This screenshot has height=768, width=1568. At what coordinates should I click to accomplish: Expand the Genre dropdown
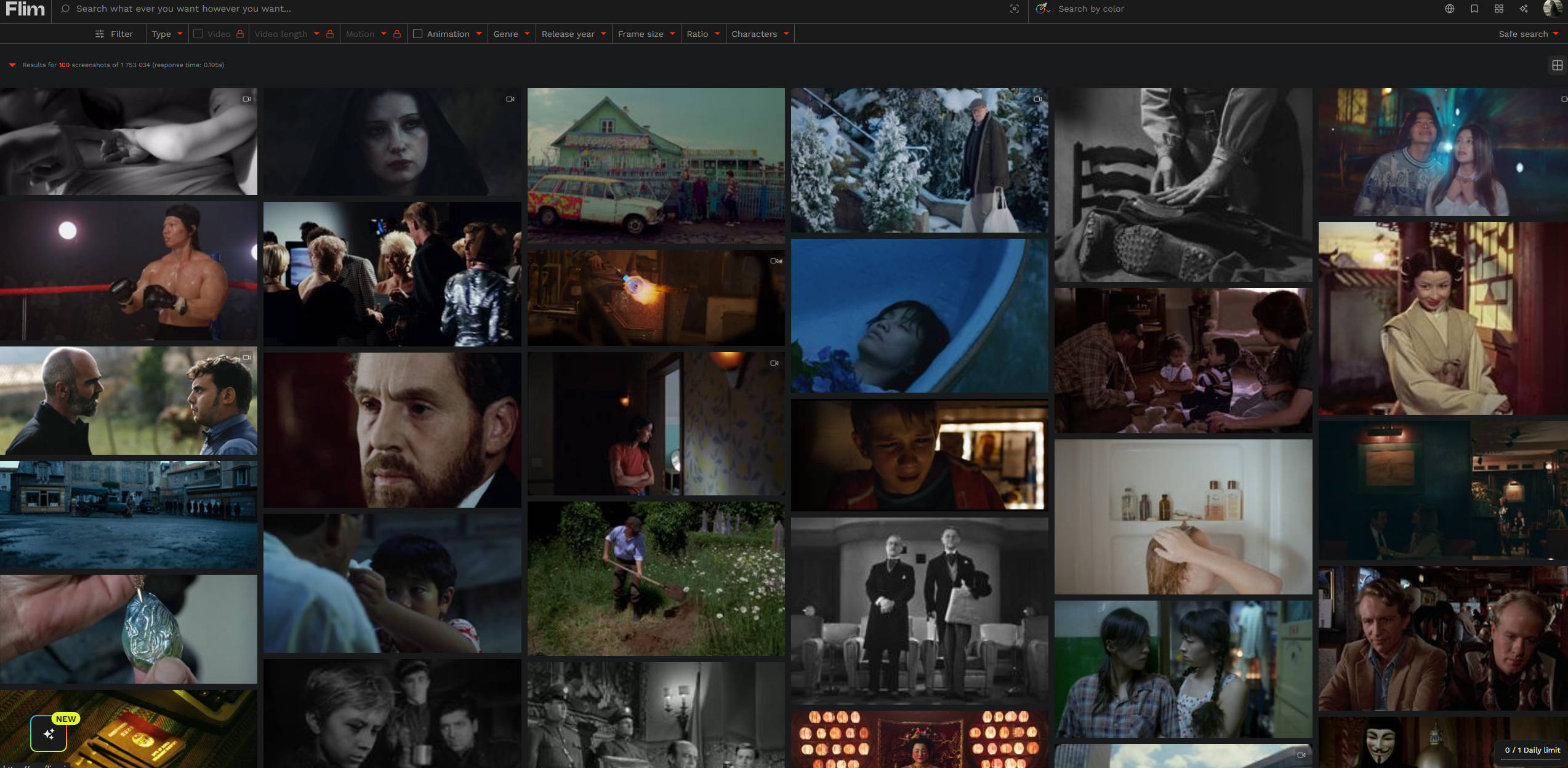511,34
